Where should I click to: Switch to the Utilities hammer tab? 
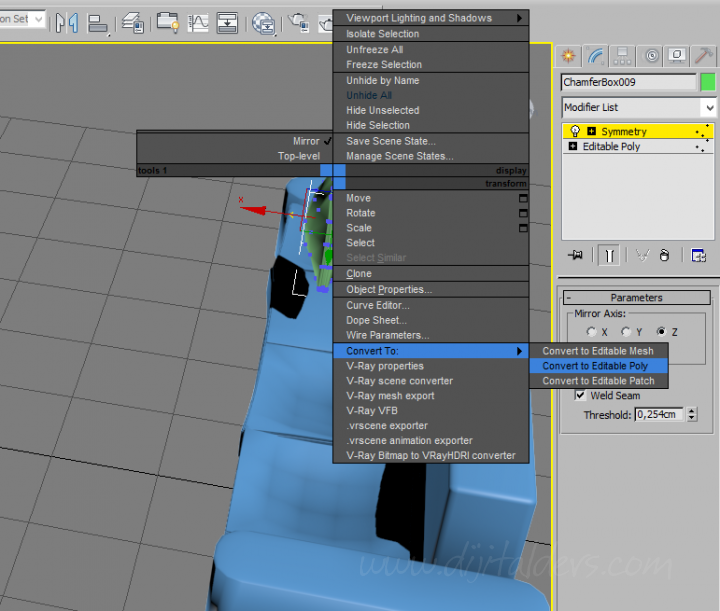pos(703,56)
